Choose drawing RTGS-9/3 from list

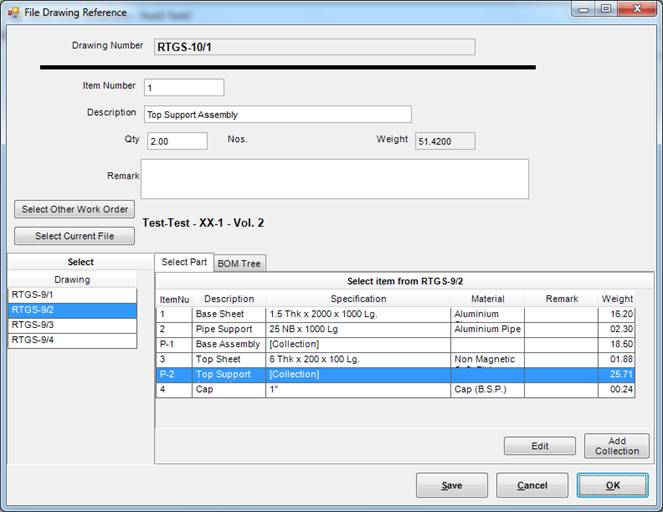tap(72, 325)
